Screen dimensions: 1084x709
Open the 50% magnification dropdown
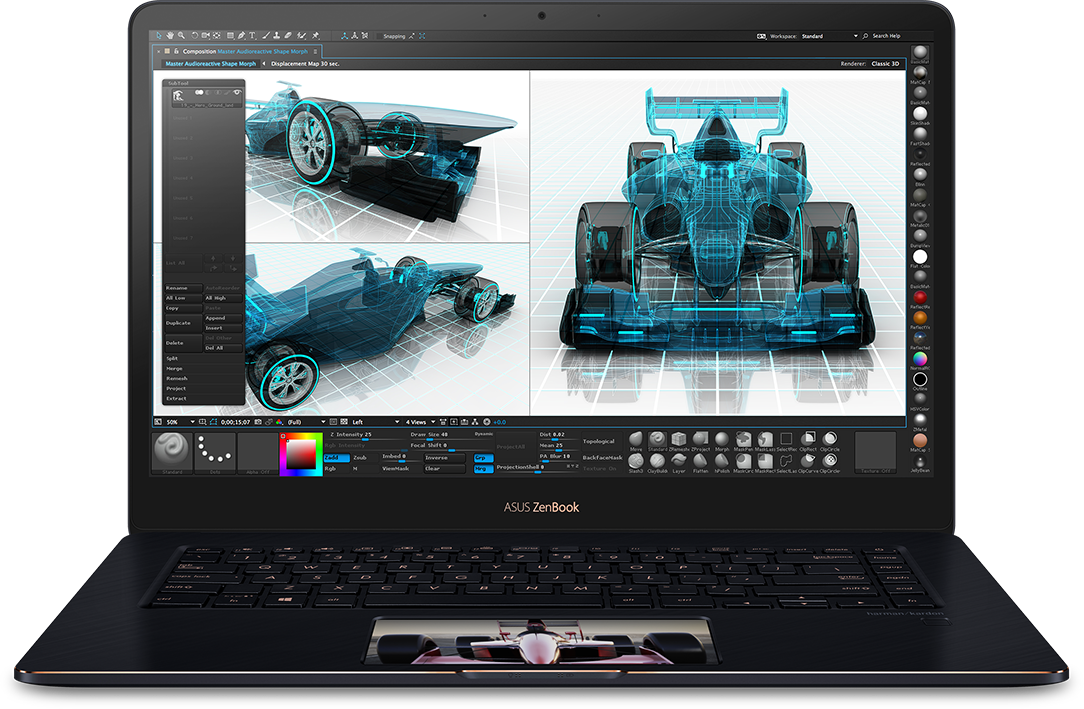click(x=176, y=422)
